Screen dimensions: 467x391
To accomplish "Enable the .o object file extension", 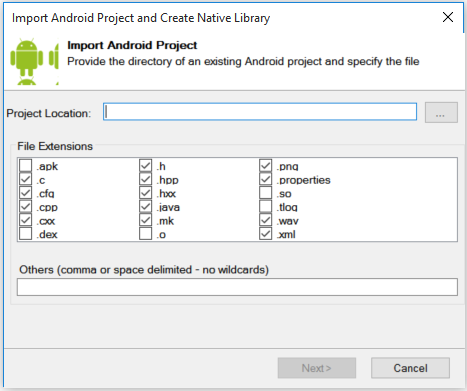I will point(146,234).
